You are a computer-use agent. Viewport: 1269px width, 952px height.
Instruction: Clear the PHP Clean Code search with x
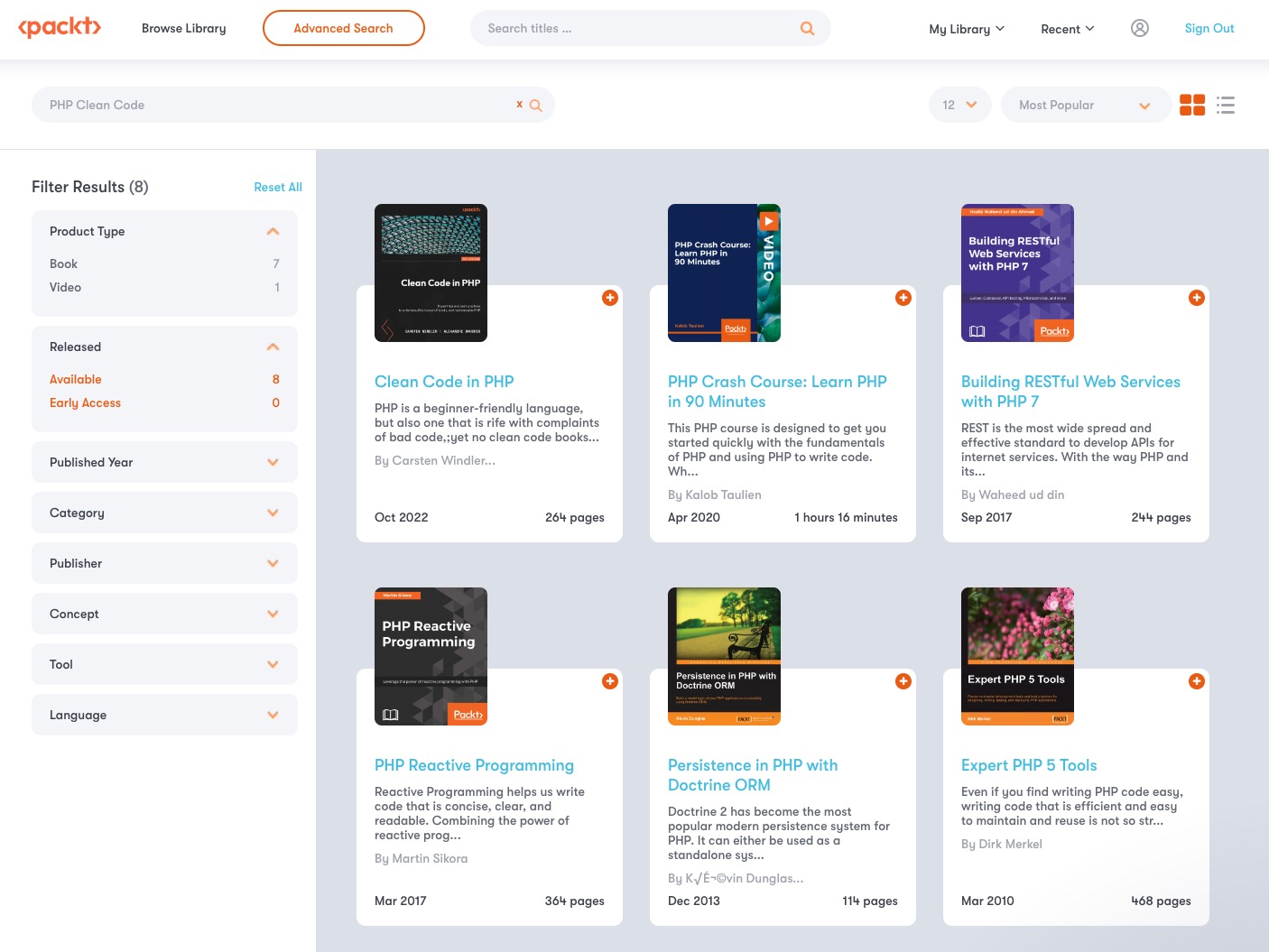coord(519,105)
